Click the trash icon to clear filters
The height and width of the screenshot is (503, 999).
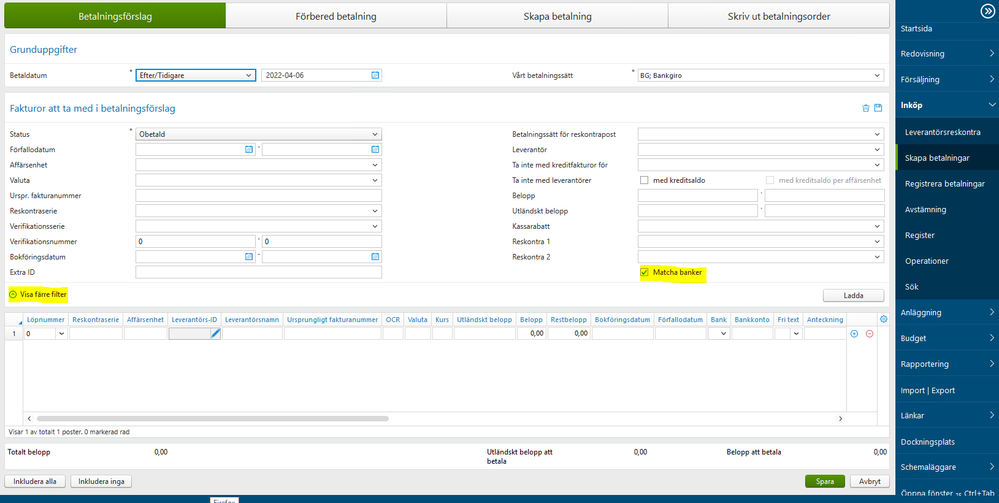(866, 108)
